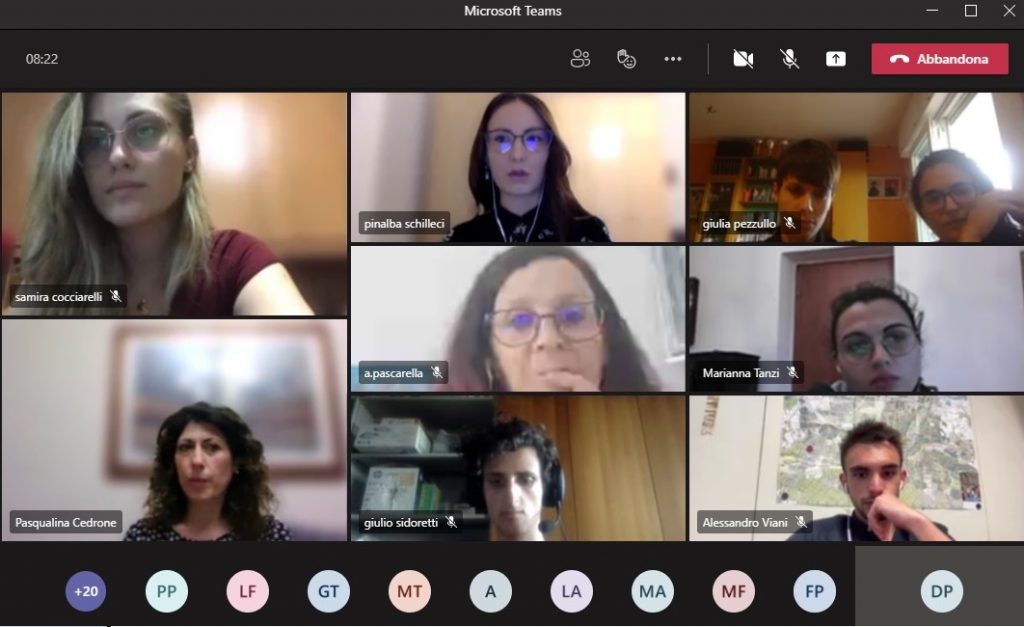Maximize the Teams window
Screen dimensions: 1024x627
click(971, 11)
